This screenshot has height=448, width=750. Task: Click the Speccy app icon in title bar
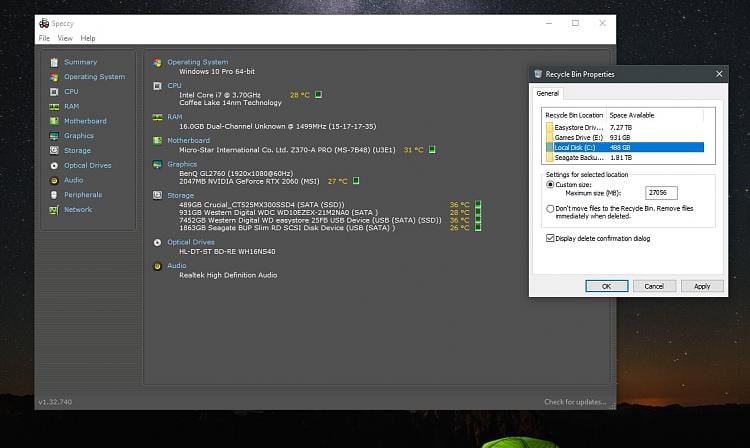pos(44,23)
